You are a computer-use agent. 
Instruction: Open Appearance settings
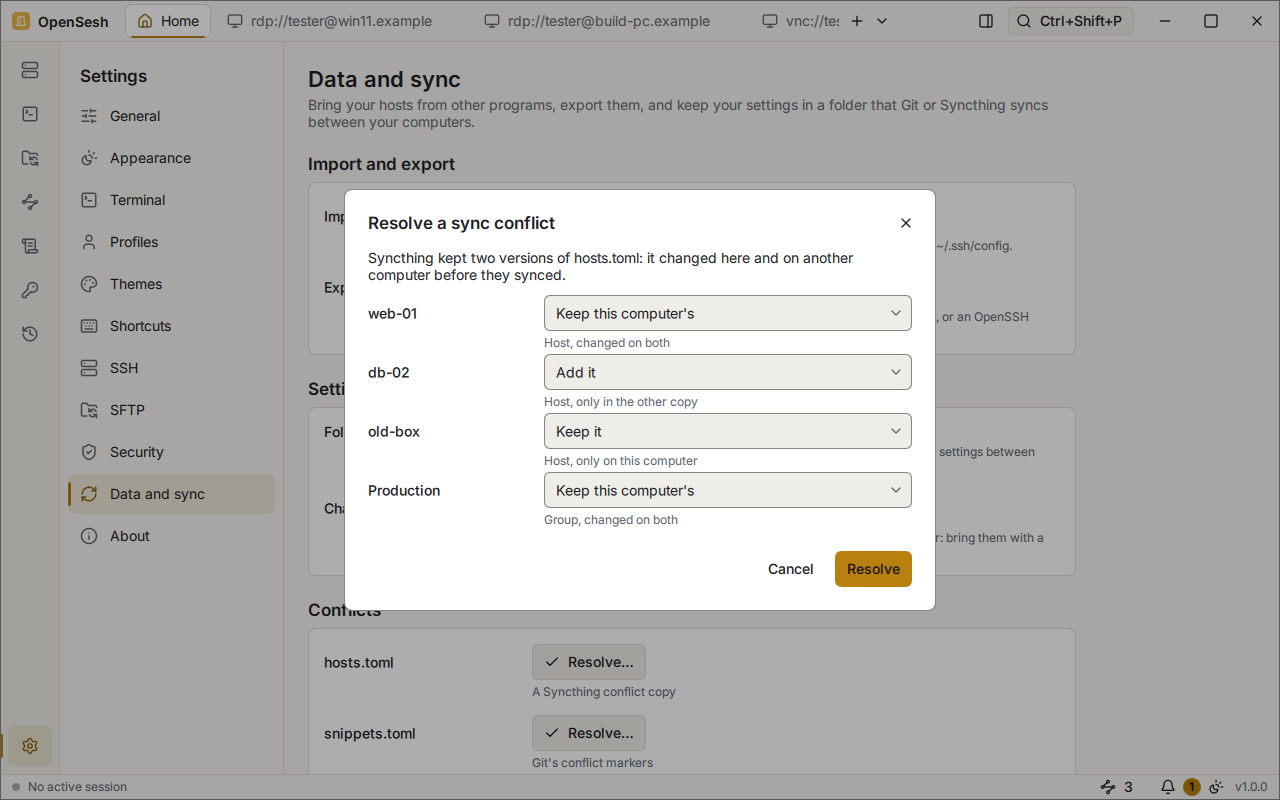(x=171, y=158)
